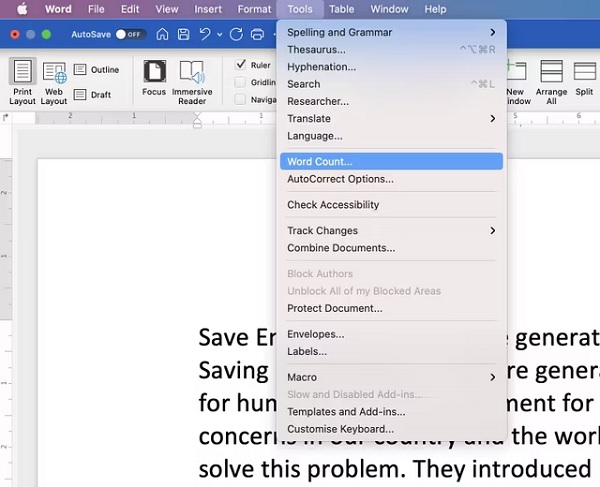Viewport: 600px width, 487px height.
Task: Click the Undo arrow icon
Action: click(205, 34)
